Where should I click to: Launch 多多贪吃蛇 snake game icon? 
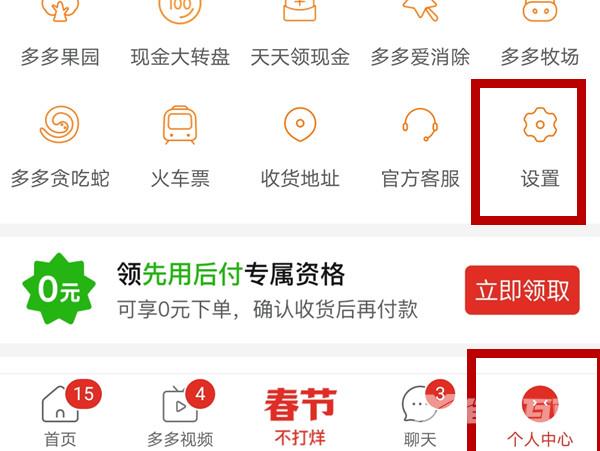click(60, 124)
